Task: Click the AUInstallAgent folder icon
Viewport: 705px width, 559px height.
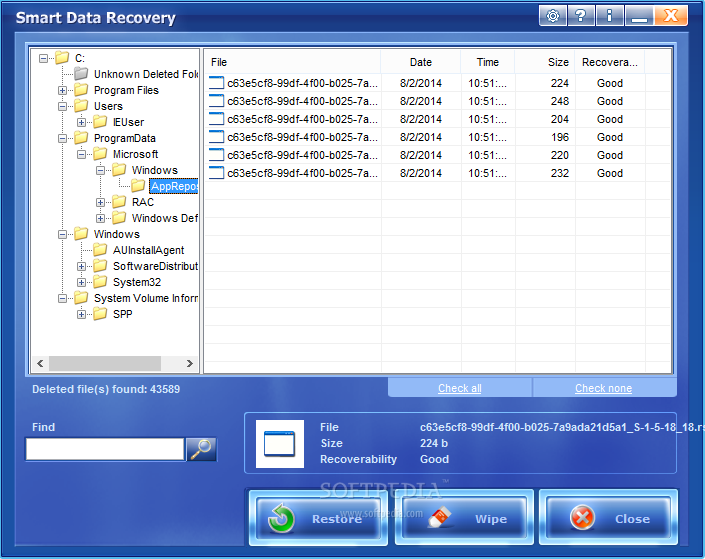Action: point(100,250)
